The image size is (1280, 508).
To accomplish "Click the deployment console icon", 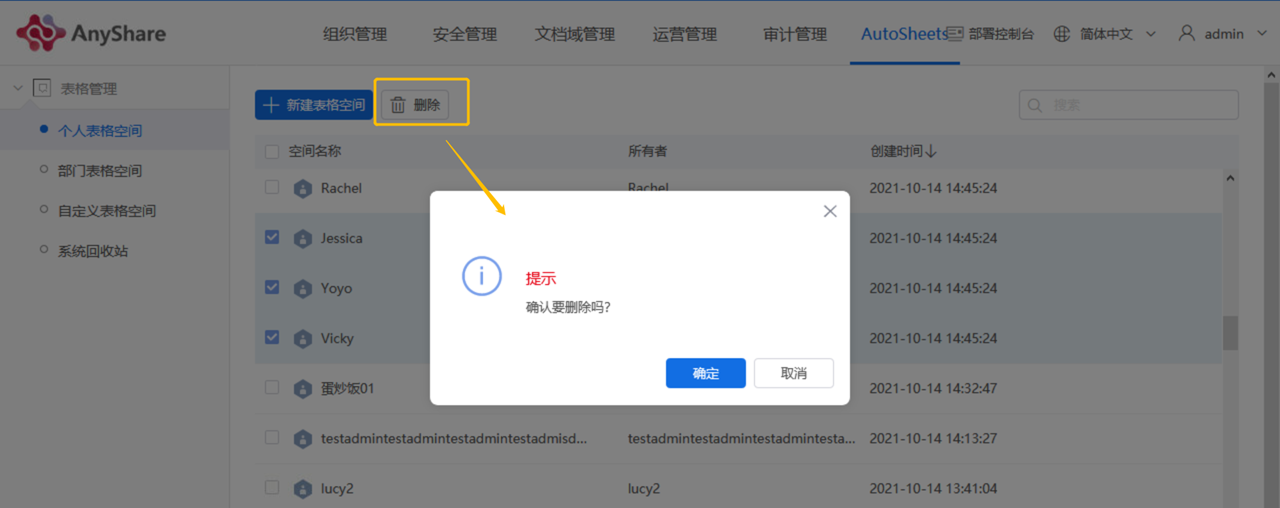I will 955,34.
